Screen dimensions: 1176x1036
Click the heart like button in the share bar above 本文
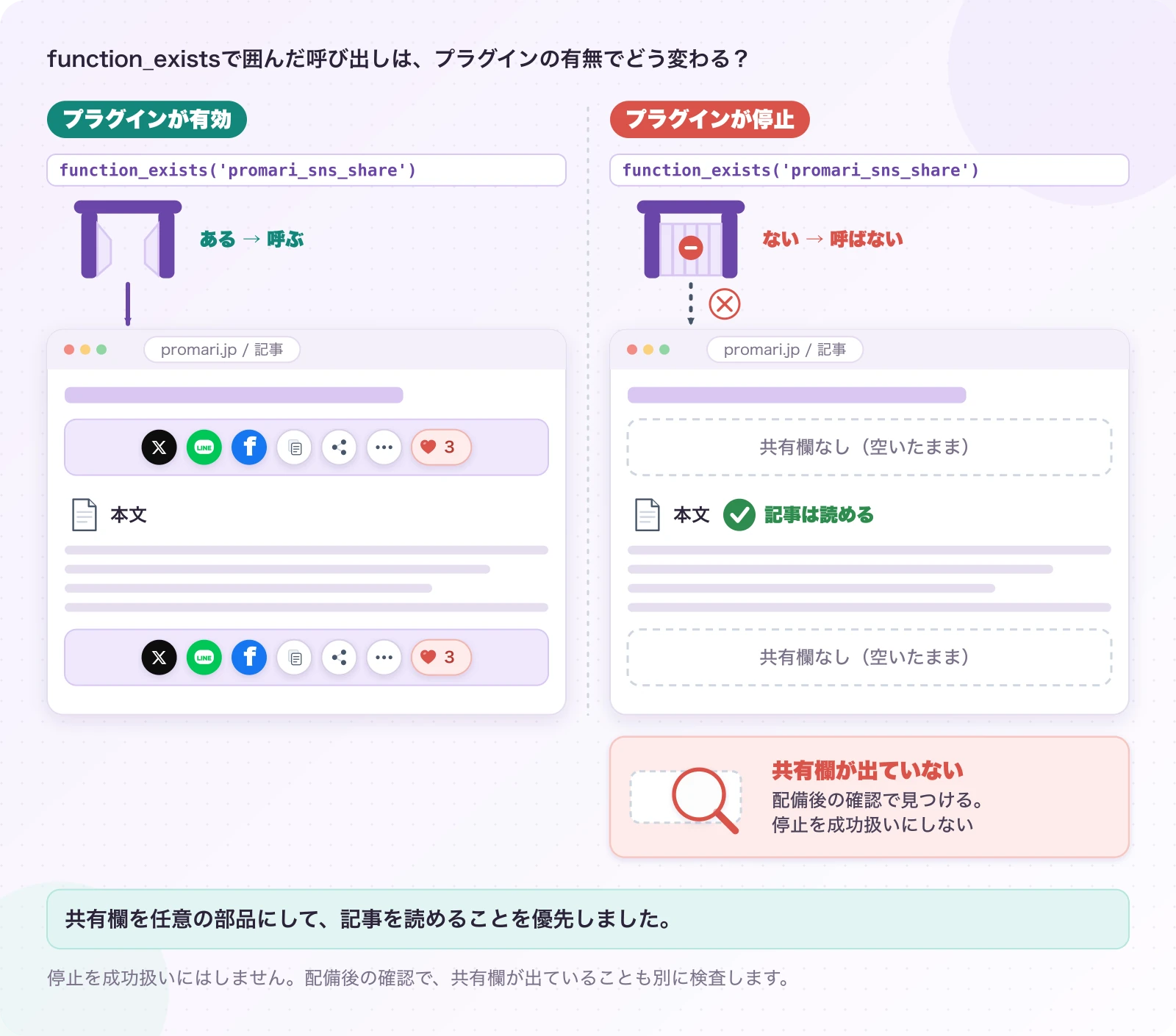(441, 447)
